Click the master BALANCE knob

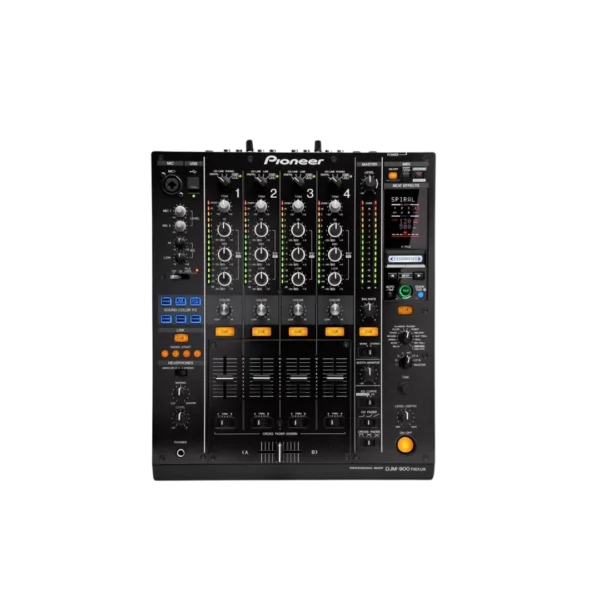tap(369, 309)
